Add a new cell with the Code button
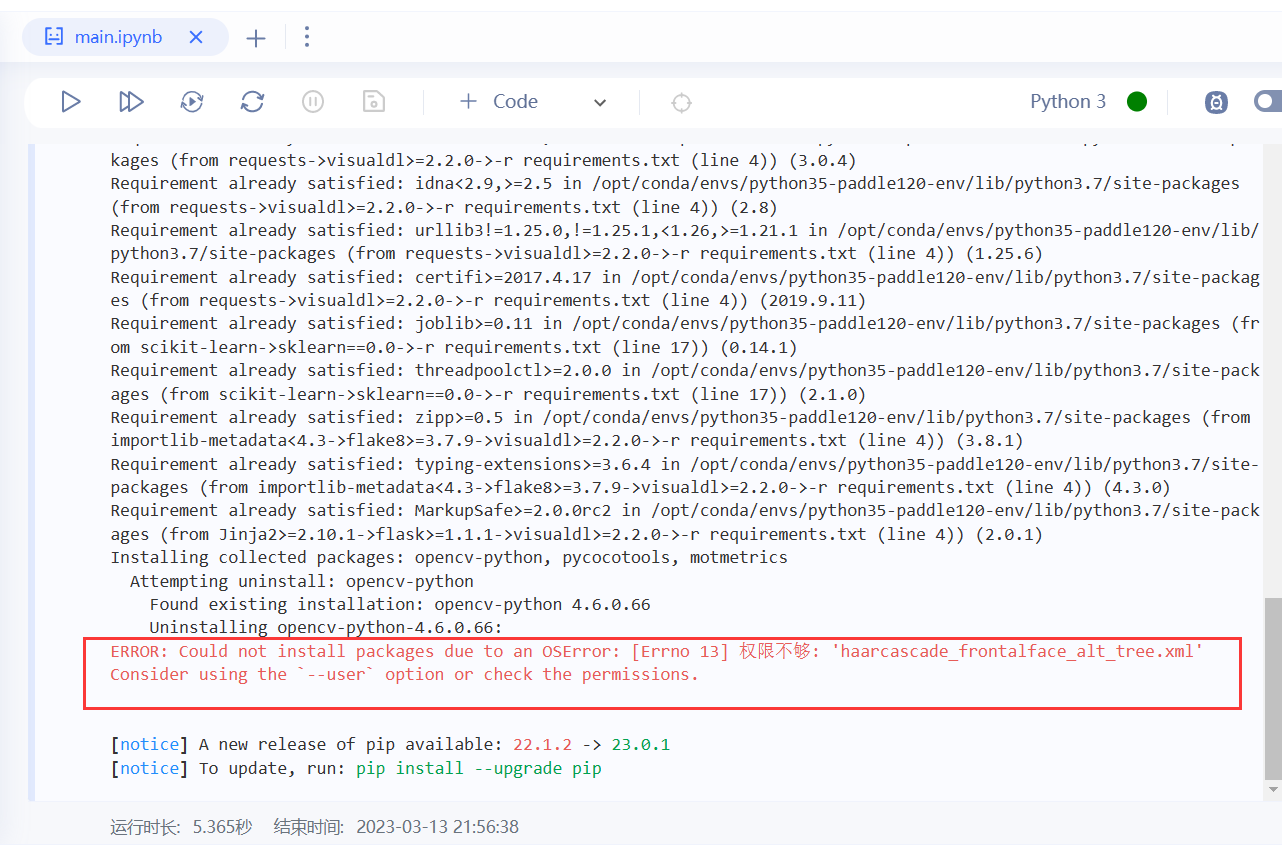 (x=498, y=101)
